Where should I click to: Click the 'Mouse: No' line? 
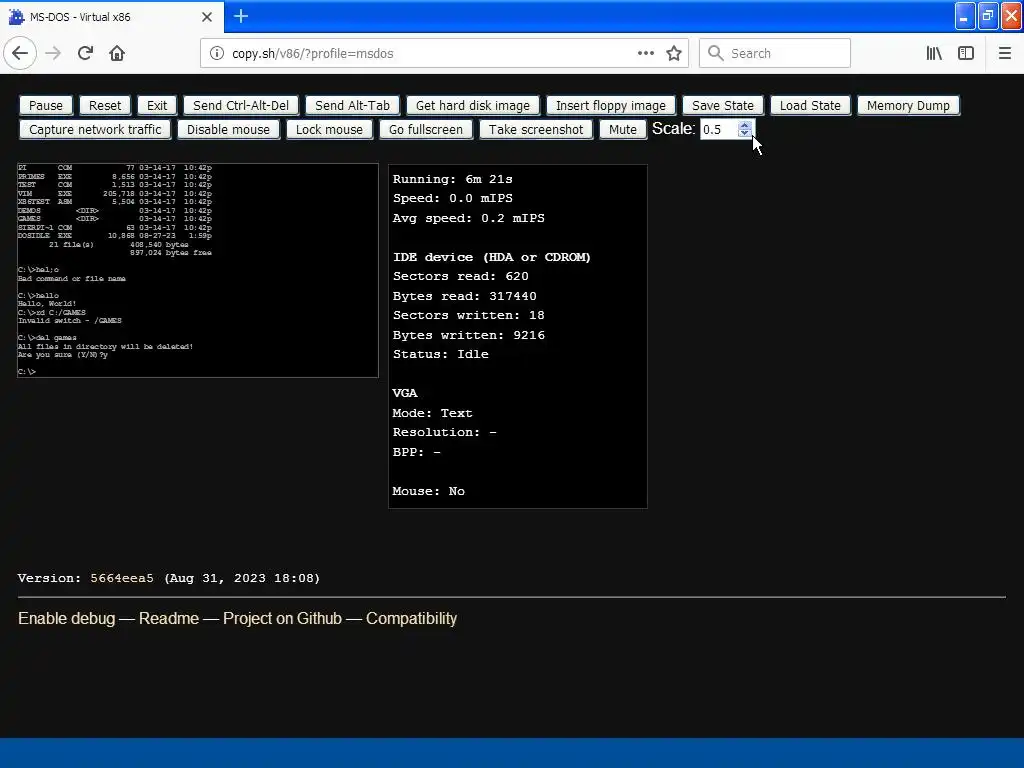[428, 491]
